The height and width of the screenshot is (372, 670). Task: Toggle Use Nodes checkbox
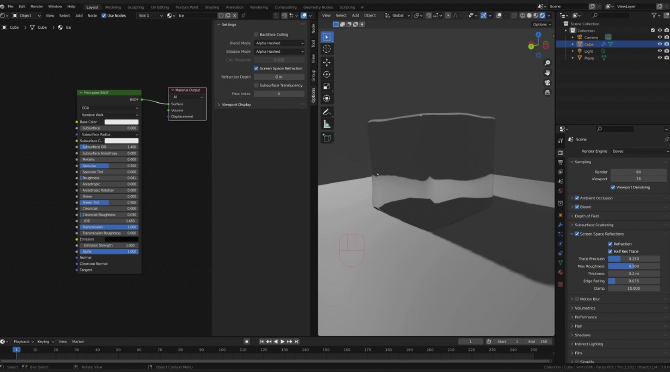tap(104, 15)
